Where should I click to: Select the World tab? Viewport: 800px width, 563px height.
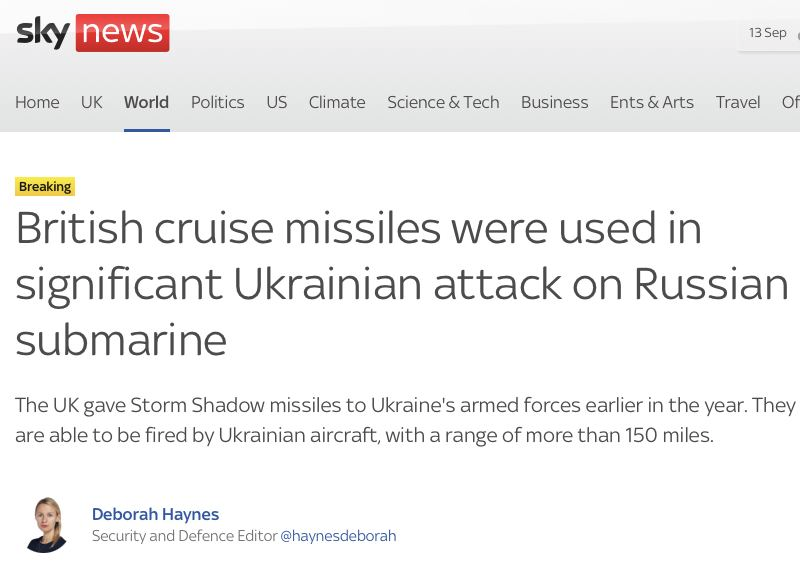[x=146, y=102]
